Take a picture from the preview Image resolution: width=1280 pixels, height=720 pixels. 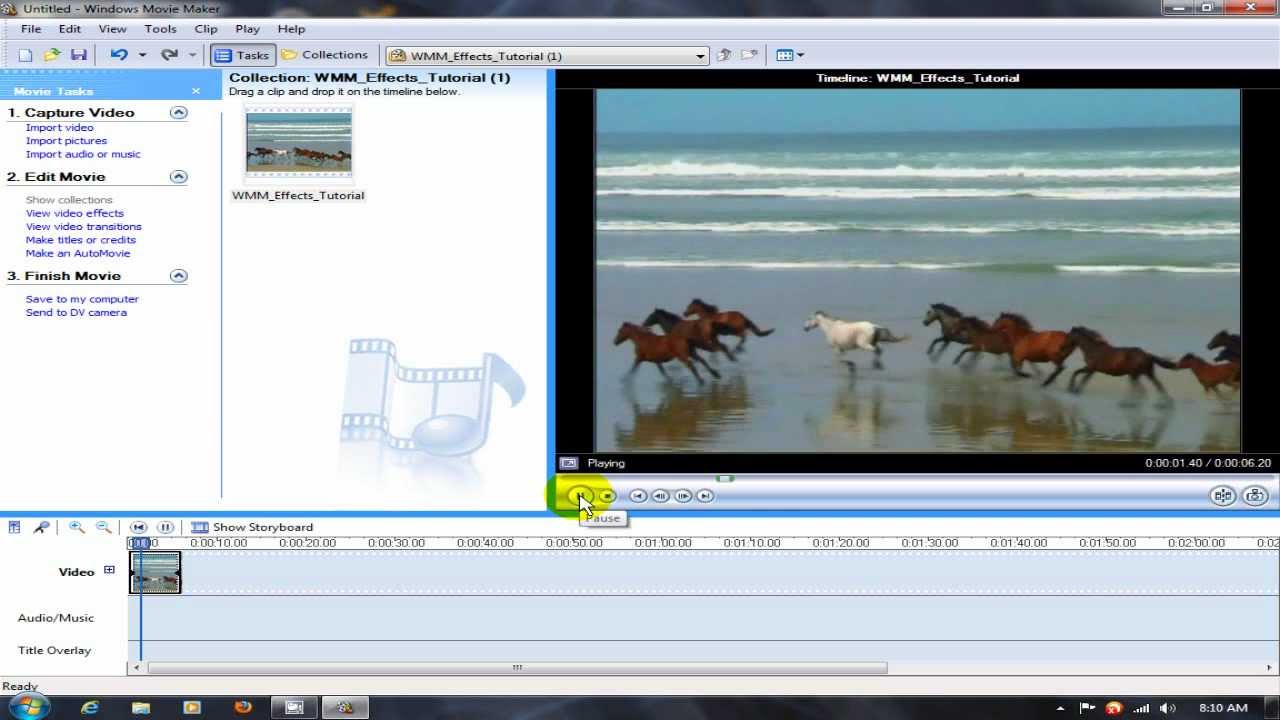coord(1255,496)
